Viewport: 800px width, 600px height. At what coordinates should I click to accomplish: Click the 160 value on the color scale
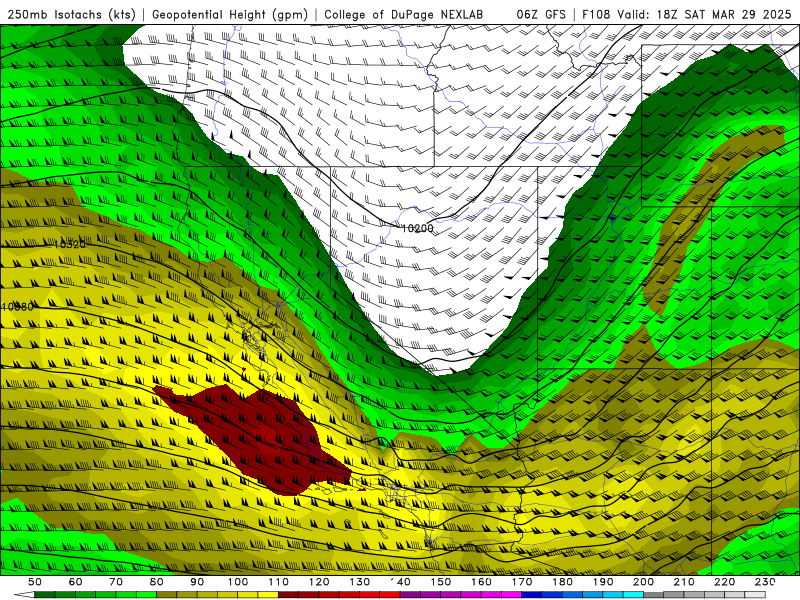click(x=482, y=582)
